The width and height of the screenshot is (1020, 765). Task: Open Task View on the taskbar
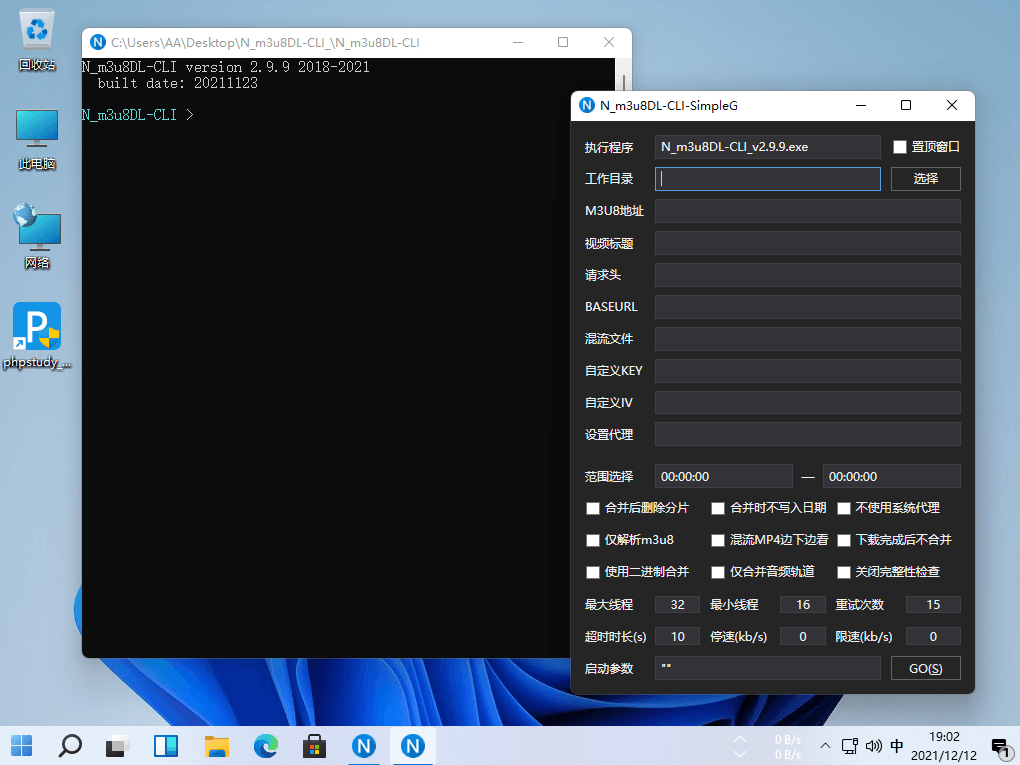[118, 745]
